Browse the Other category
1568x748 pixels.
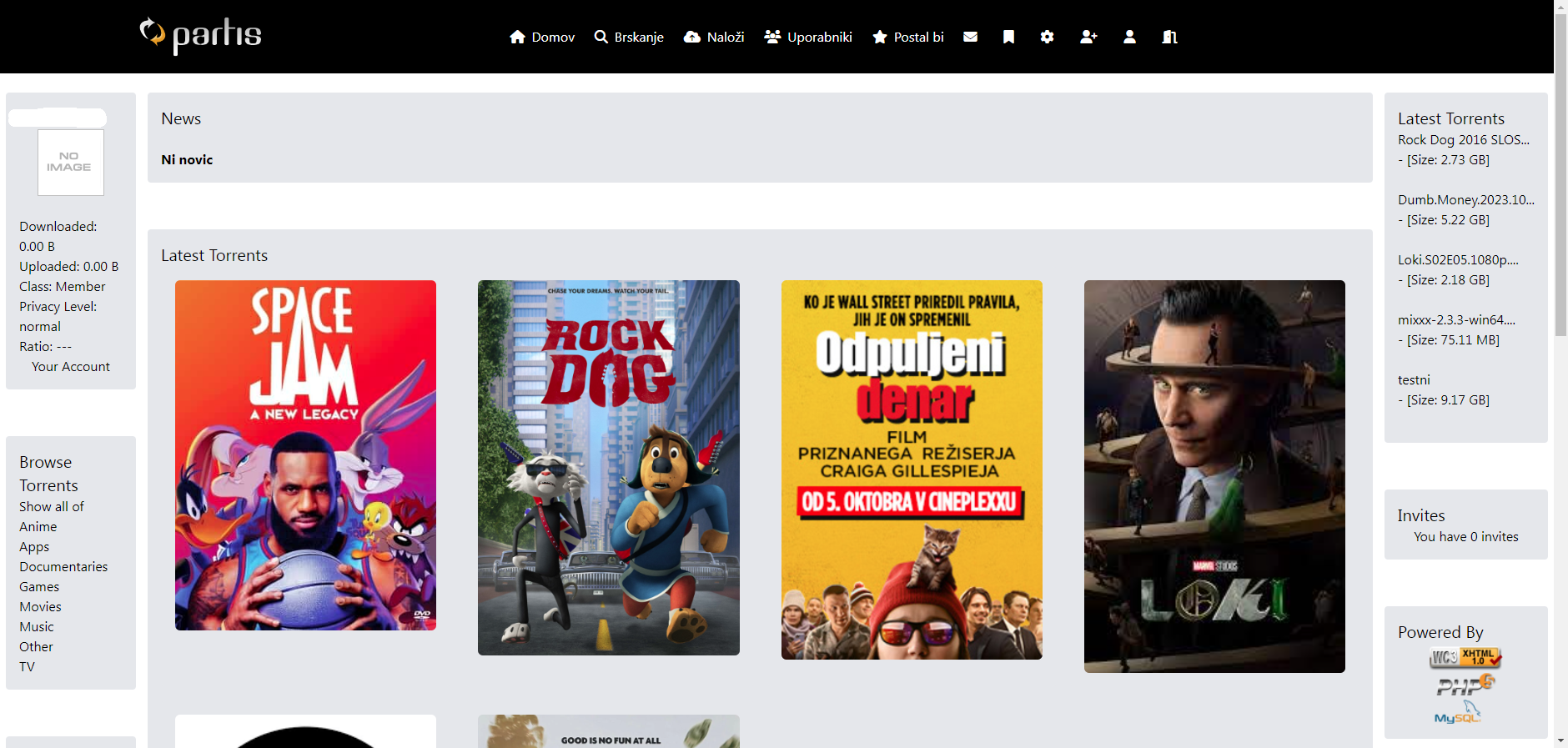pos(36,646)
